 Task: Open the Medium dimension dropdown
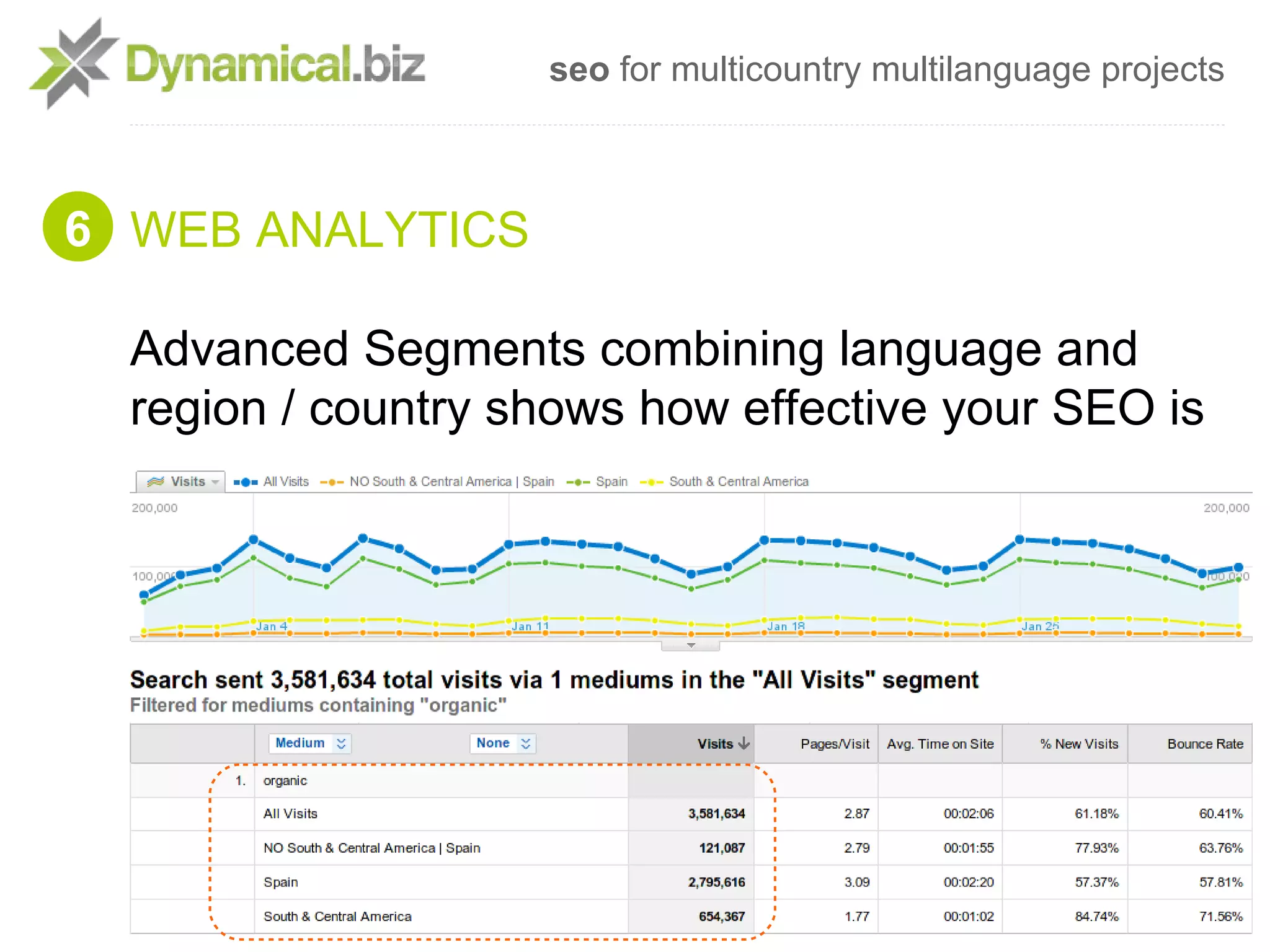(x=310, y=743)
